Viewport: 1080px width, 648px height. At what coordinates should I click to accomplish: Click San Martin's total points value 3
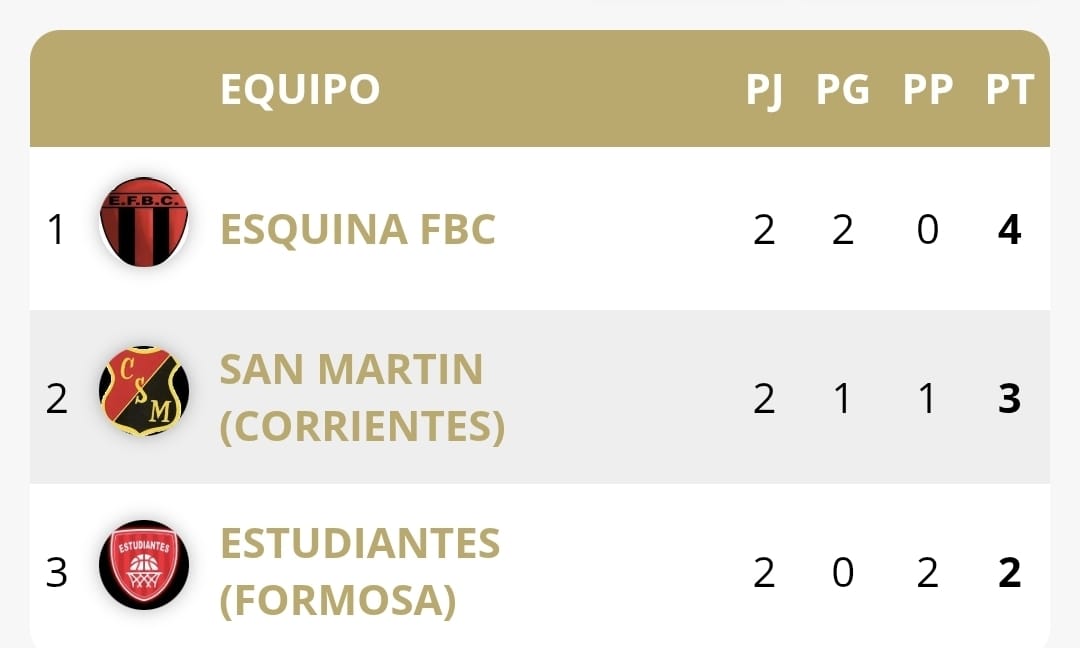point(1010,399)
